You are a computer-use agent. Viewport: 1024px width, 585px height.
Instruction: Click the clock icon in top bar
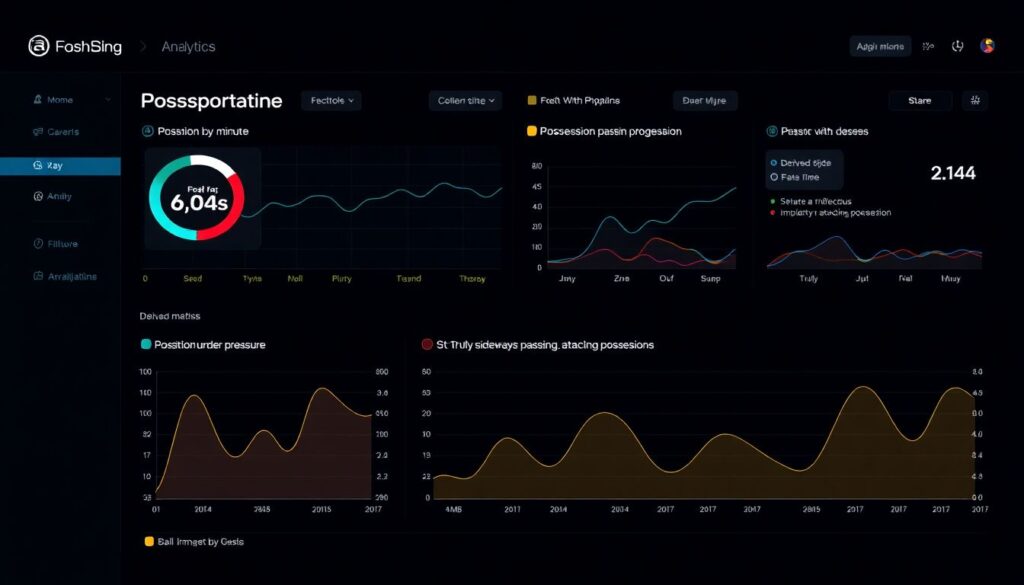(957, 46)
